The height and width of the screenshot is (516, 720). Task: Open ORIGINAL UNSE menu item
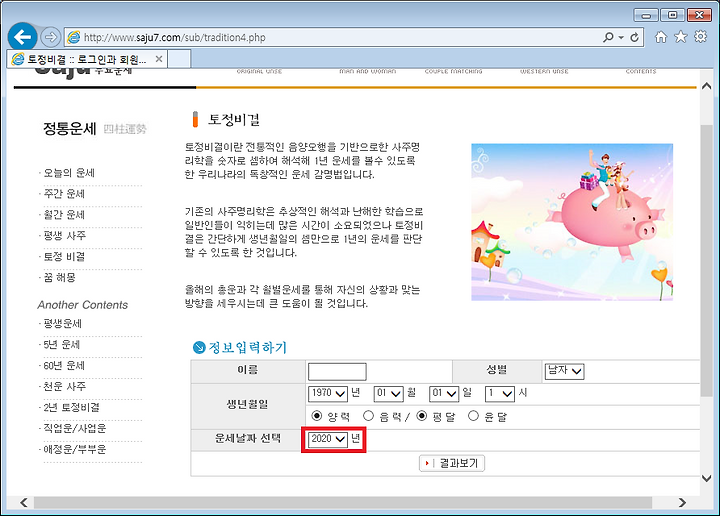[x=259, y=71]
